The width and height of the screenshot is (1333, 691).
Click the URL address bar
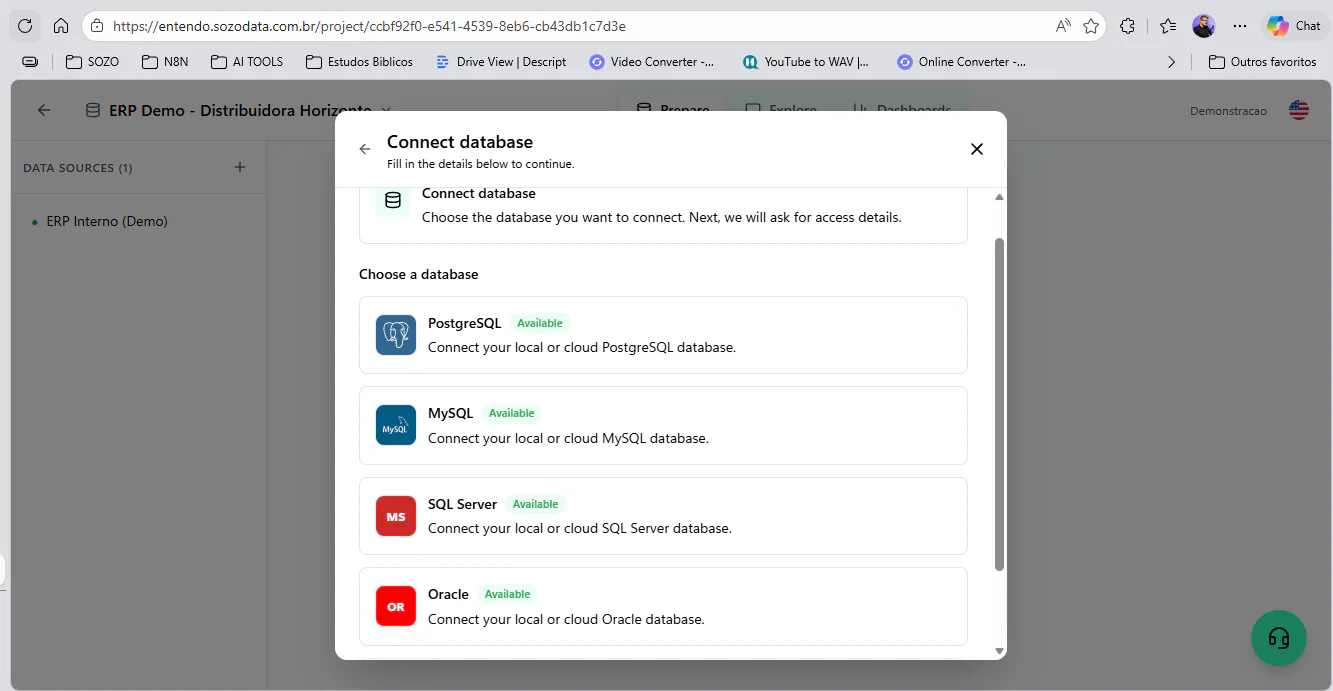coord(580,26)
